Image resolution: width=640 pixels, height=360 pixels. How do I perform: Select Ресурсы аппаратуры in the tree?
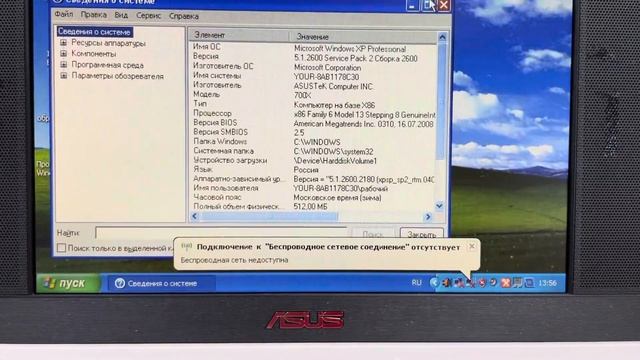[x=108, y=43]
